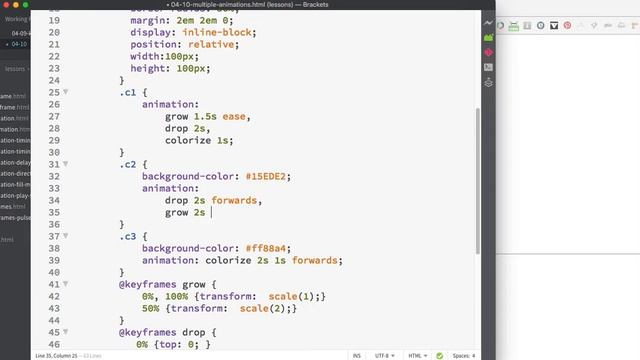Open the keyframes-pulse file in sidebar

[15, 218]
